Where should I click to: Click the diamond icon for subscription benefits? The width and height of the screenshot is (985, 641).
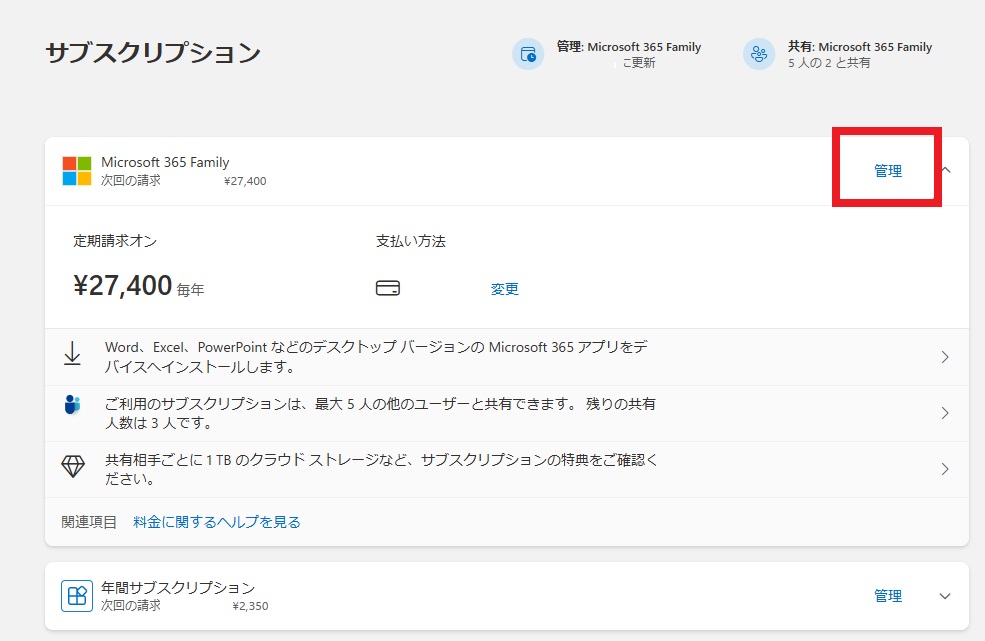point(73,467)
